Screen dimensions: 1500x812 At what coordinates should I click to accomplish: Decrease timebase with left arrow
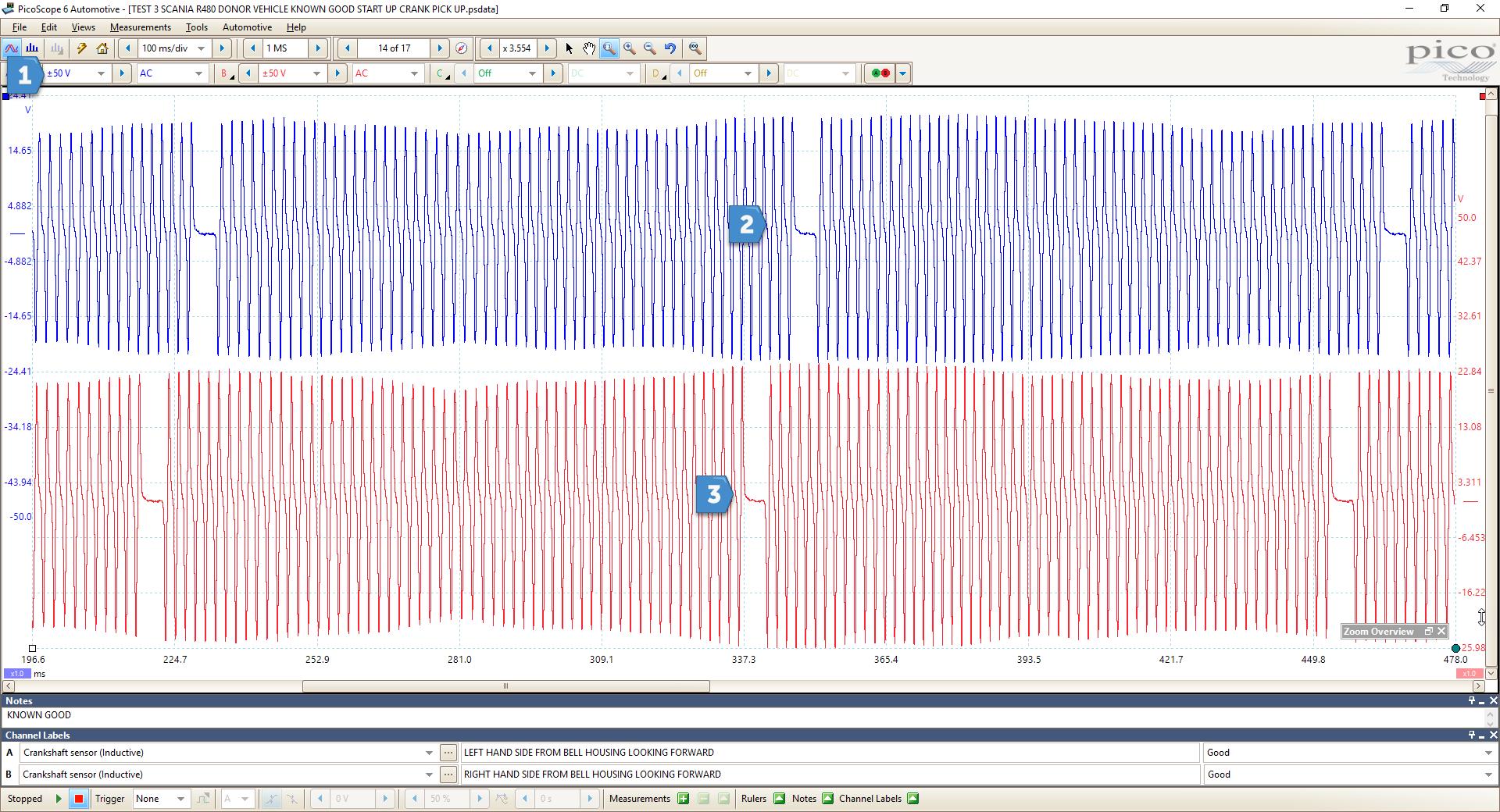click(x=128, y=48)
